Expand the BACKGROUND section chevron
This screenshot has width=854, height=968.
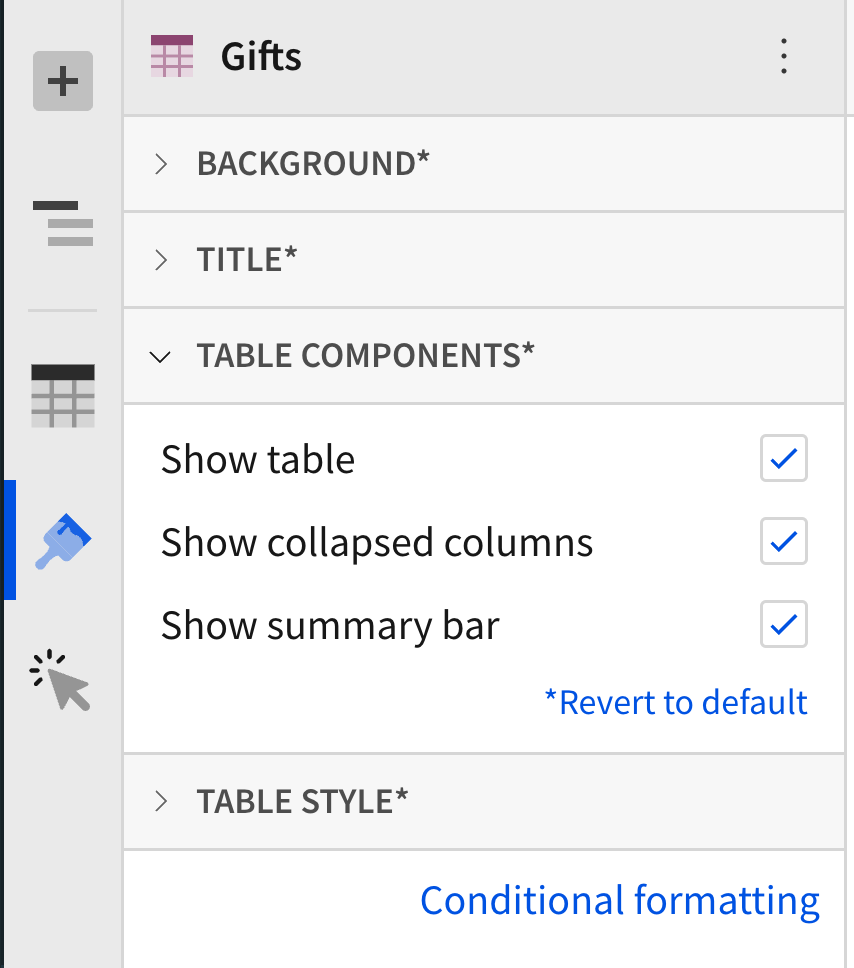pos(161,164)
